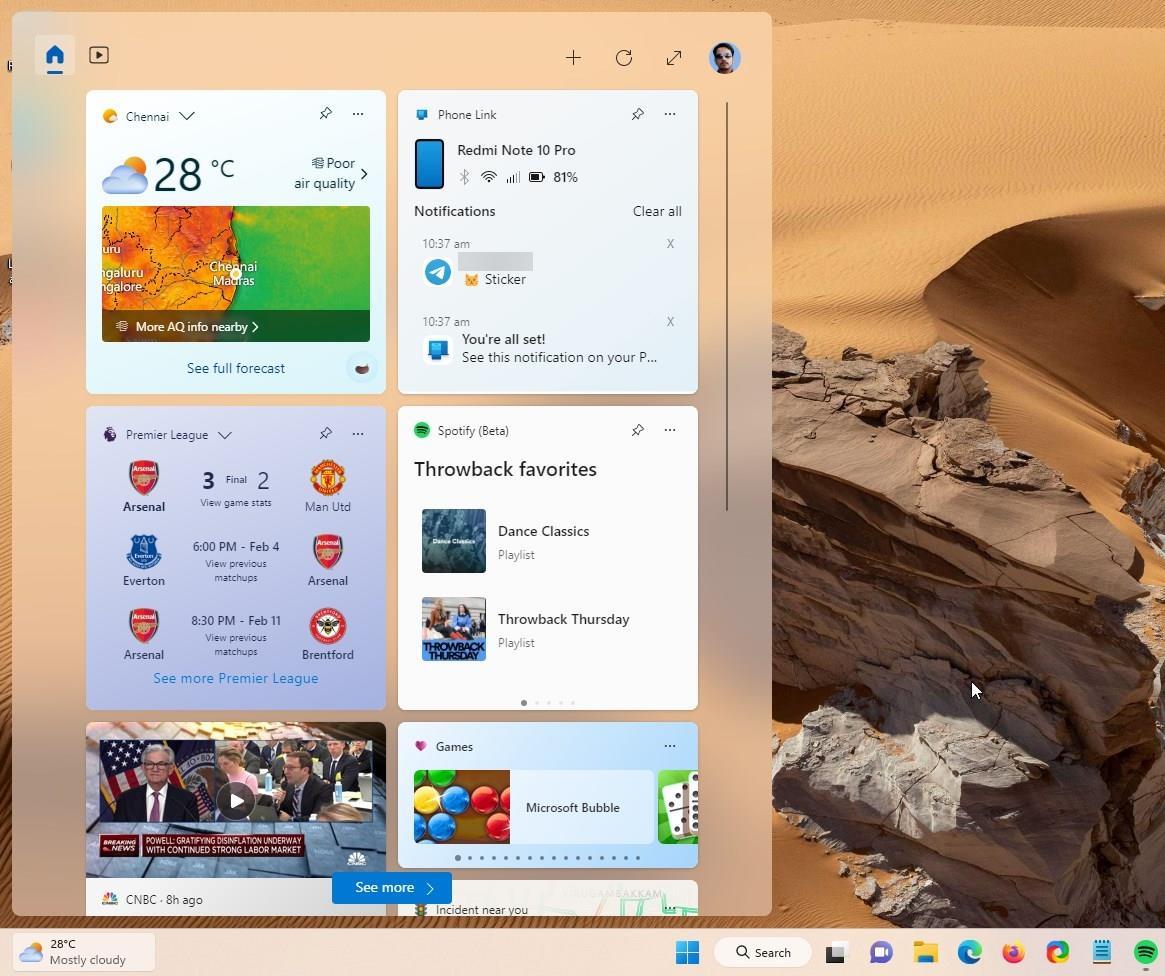Open Weather widget more options
Screen dimensions: 1165x976
[358, 114]
